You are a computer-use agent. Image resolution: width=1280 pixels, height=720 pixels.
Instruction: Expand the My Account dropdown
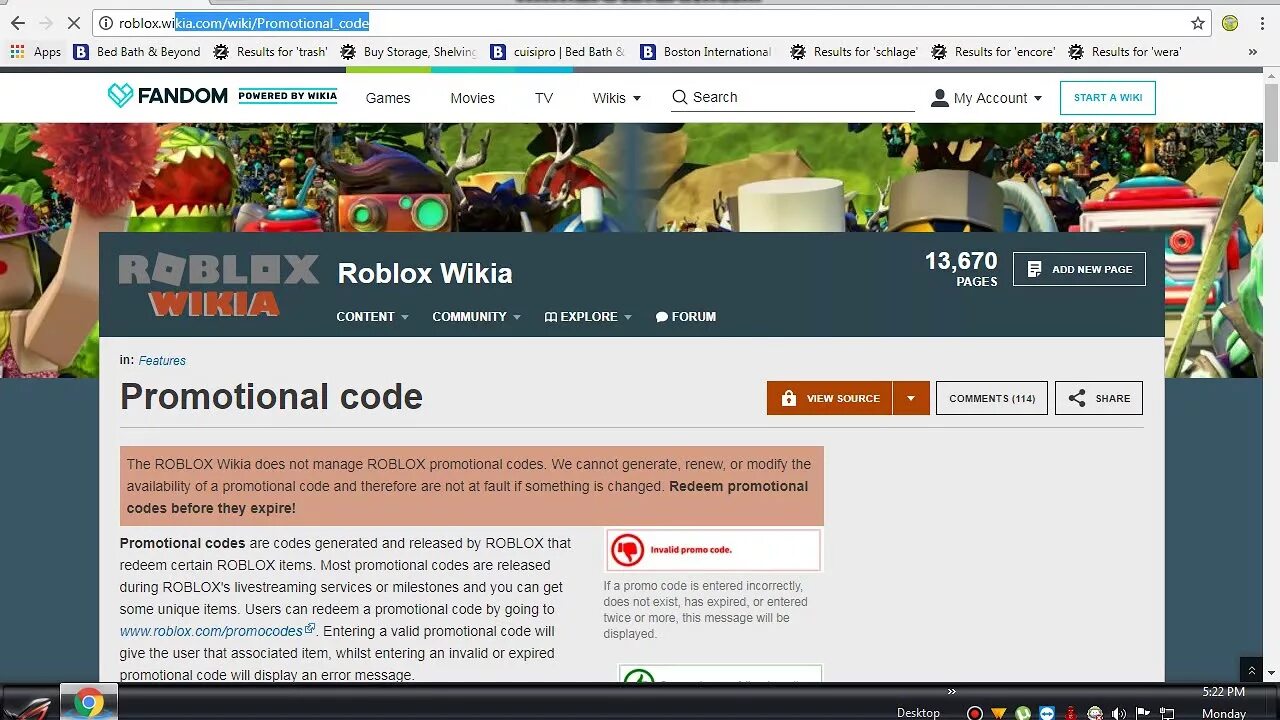point(986,98)
